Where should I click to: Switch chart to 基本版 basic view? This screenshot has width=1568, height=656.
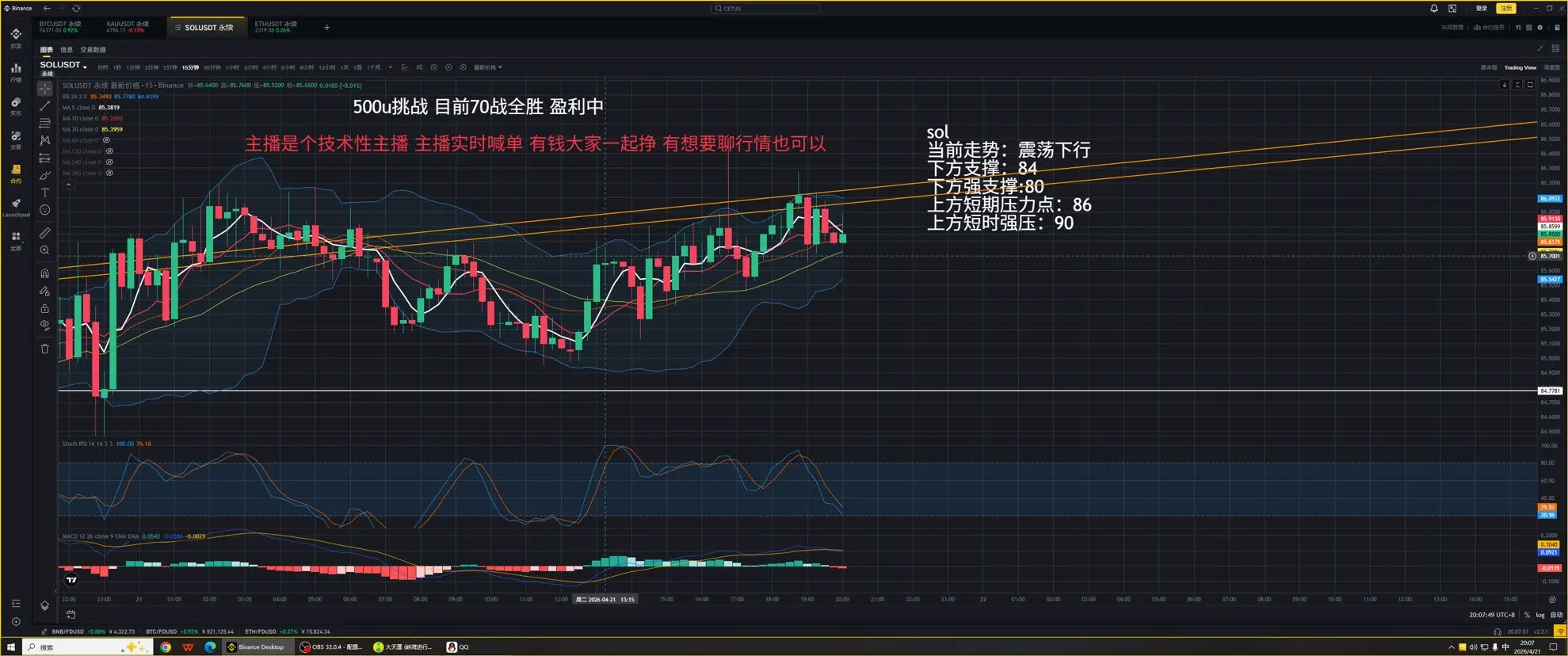1489,67
